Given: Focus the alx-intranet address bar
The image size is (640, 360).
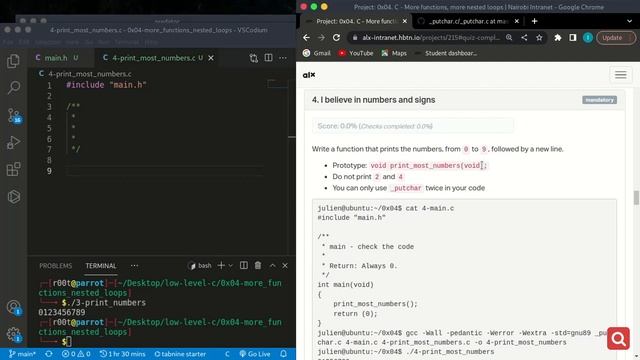Looking at the screenshot, I should (431, 38).
